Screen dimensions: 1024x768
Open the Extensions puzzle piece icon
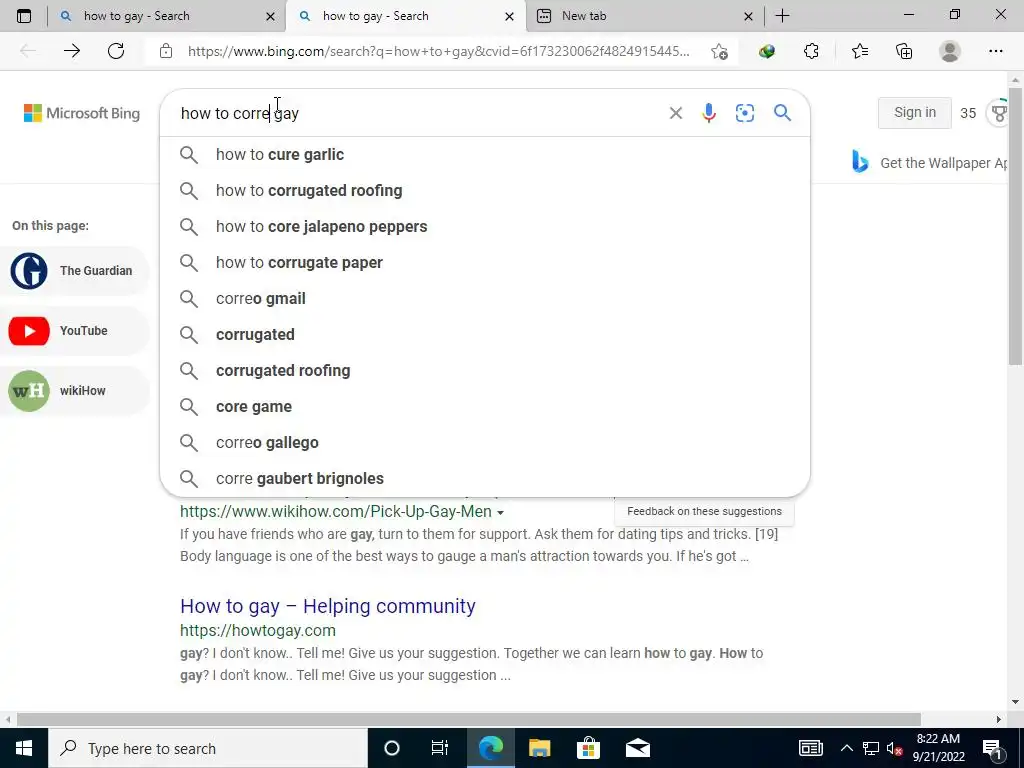pyautogui.click(x=811, y=51)
